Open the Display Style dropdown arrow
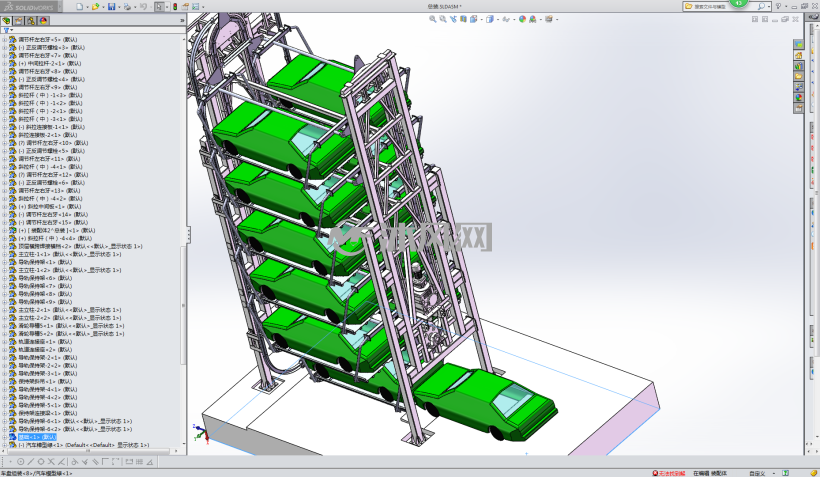Image resolution: width=820 pixels, height=477 pixels. click(x=497, y=19)
